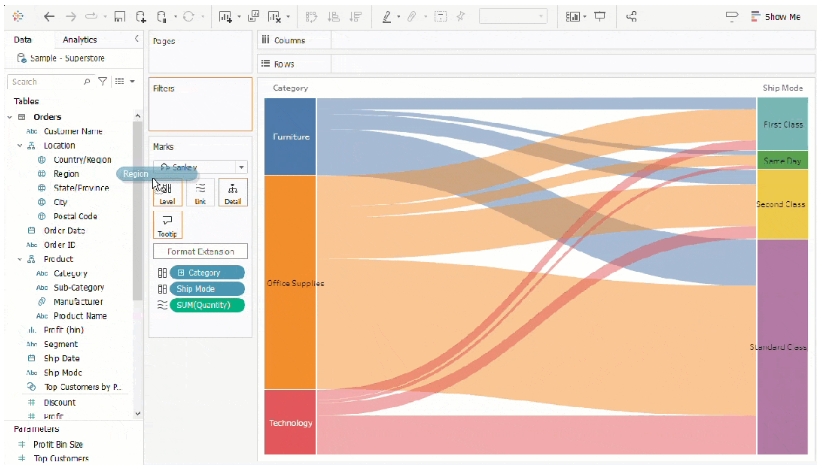The width and height of the screenshot is (822, 469).
Task: Open the Show Me panel
Action: click(775, 17)
